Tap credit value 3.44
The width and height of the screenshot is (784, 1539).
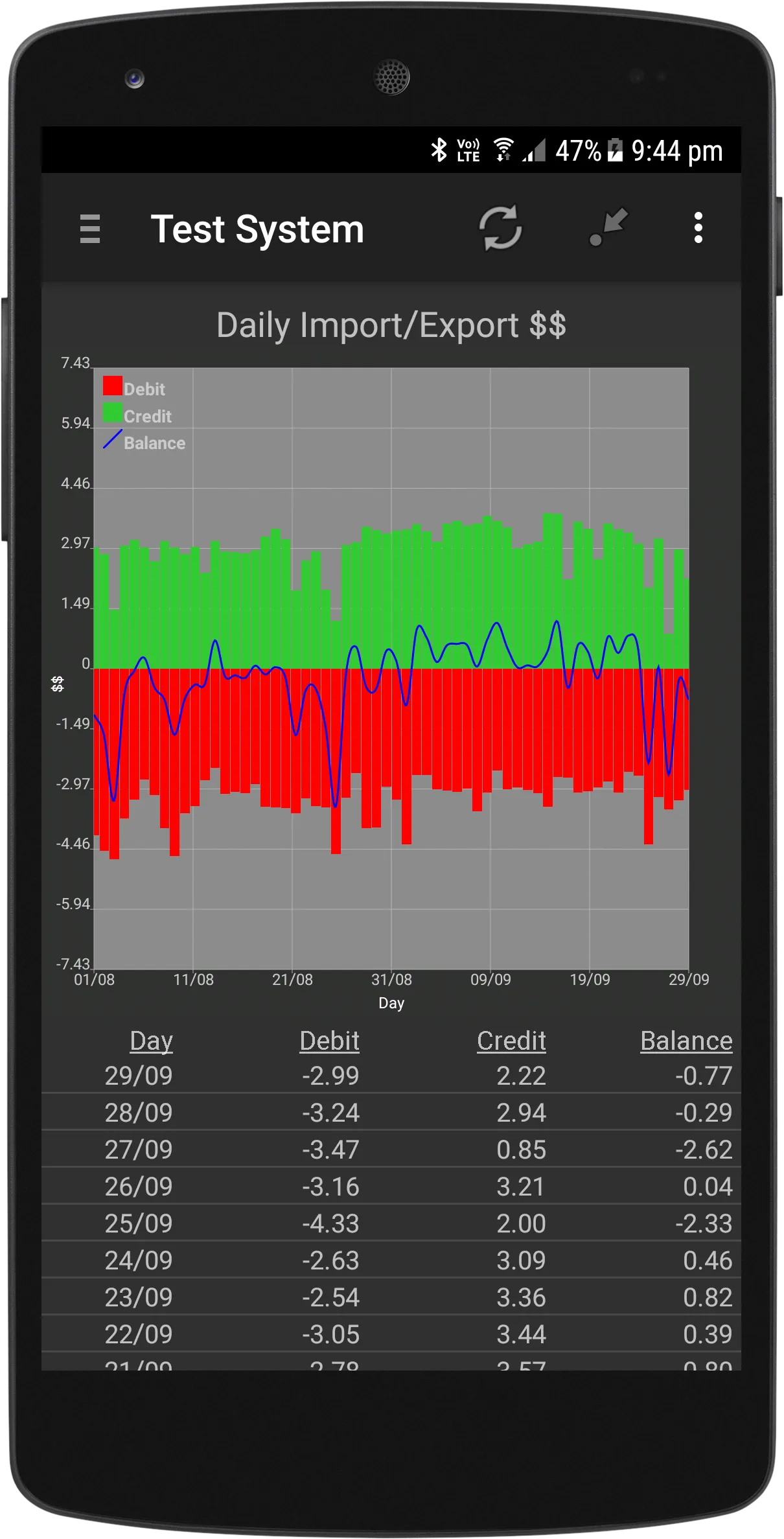click(x=522, y=1334)
